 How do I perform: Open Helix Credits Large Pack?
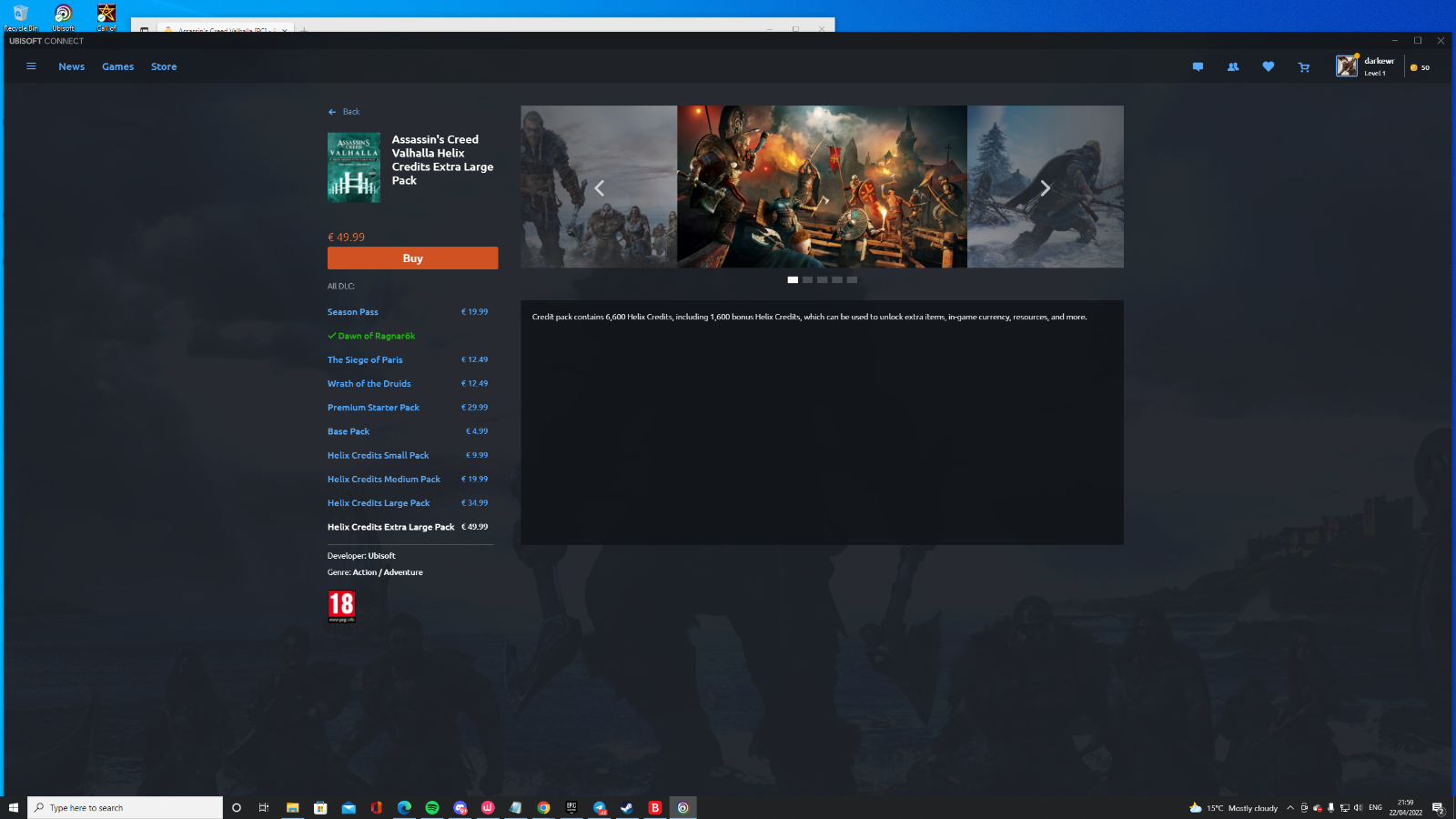click(379, 503)
